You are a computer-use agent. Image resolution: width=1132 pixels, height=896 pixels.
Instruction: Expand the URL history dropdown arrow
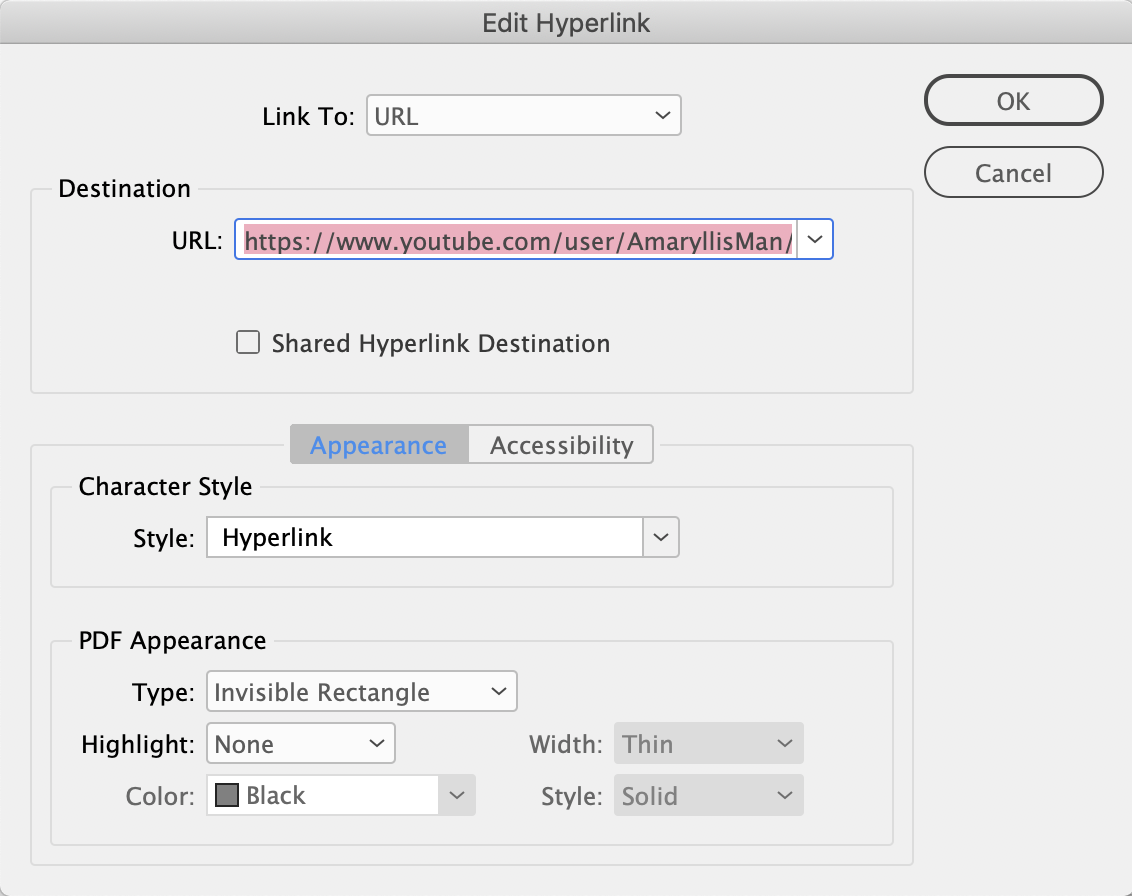click(815, 239)
